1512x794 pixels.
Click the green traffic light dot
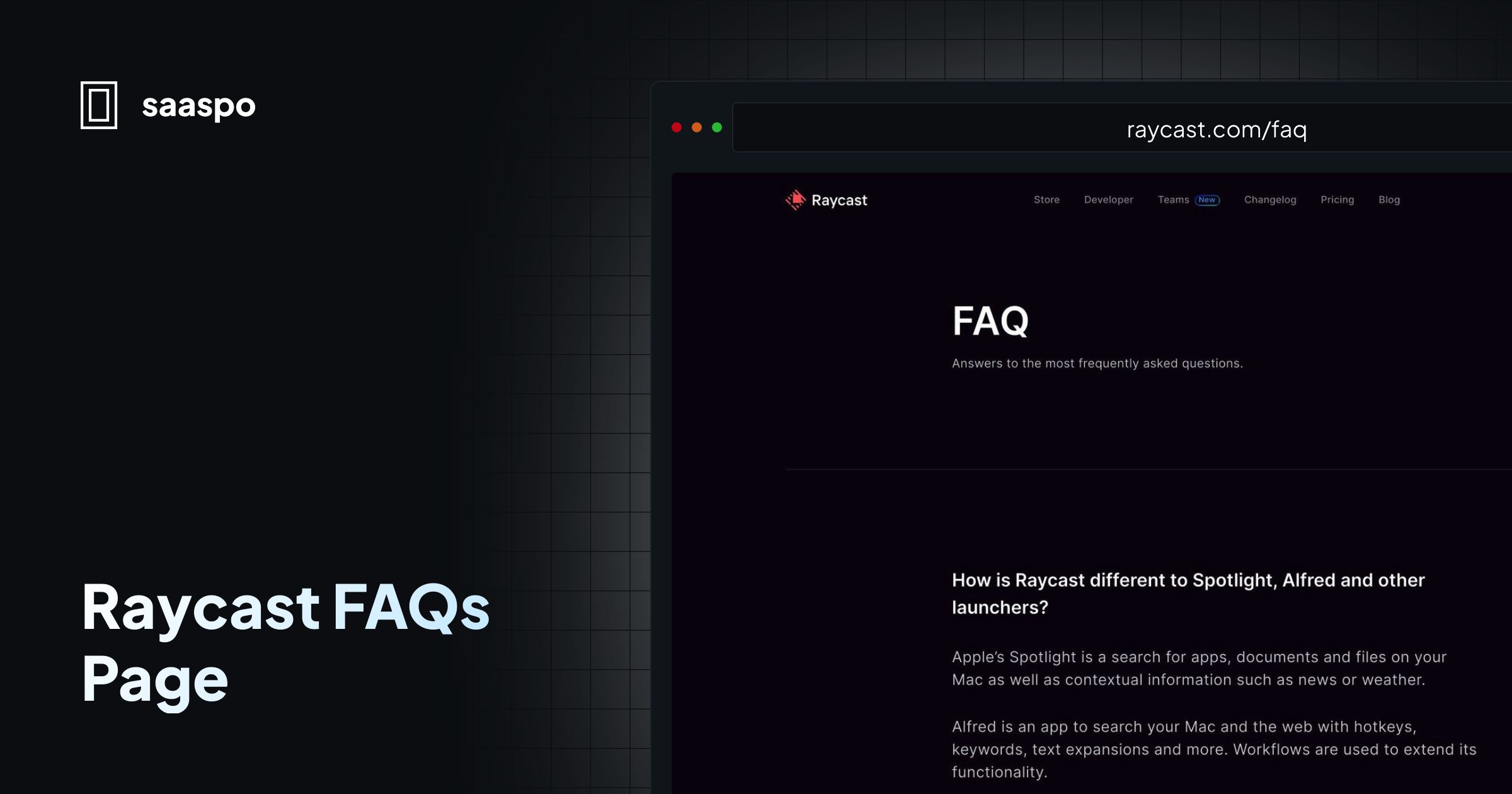(x=717, y=127)
